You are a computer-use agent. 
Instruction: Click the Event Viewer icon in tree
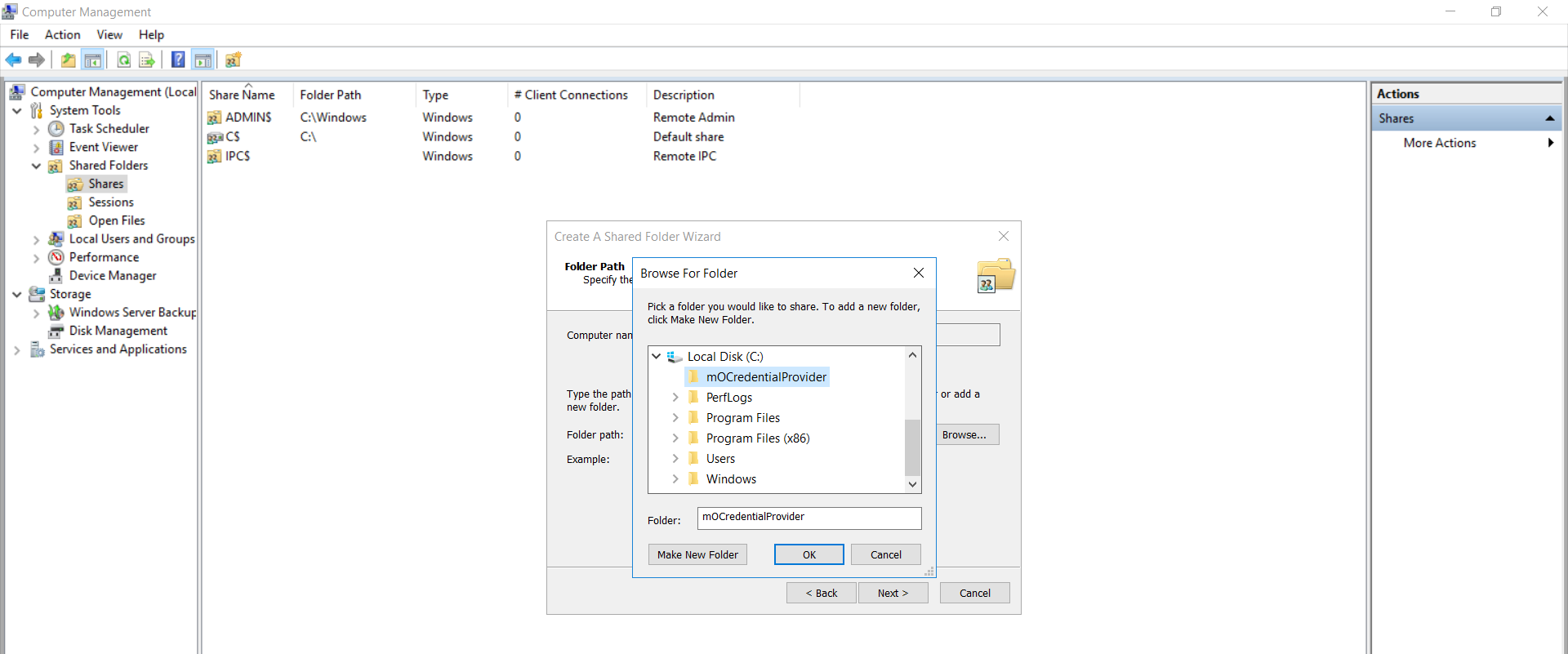pos(56,147)
